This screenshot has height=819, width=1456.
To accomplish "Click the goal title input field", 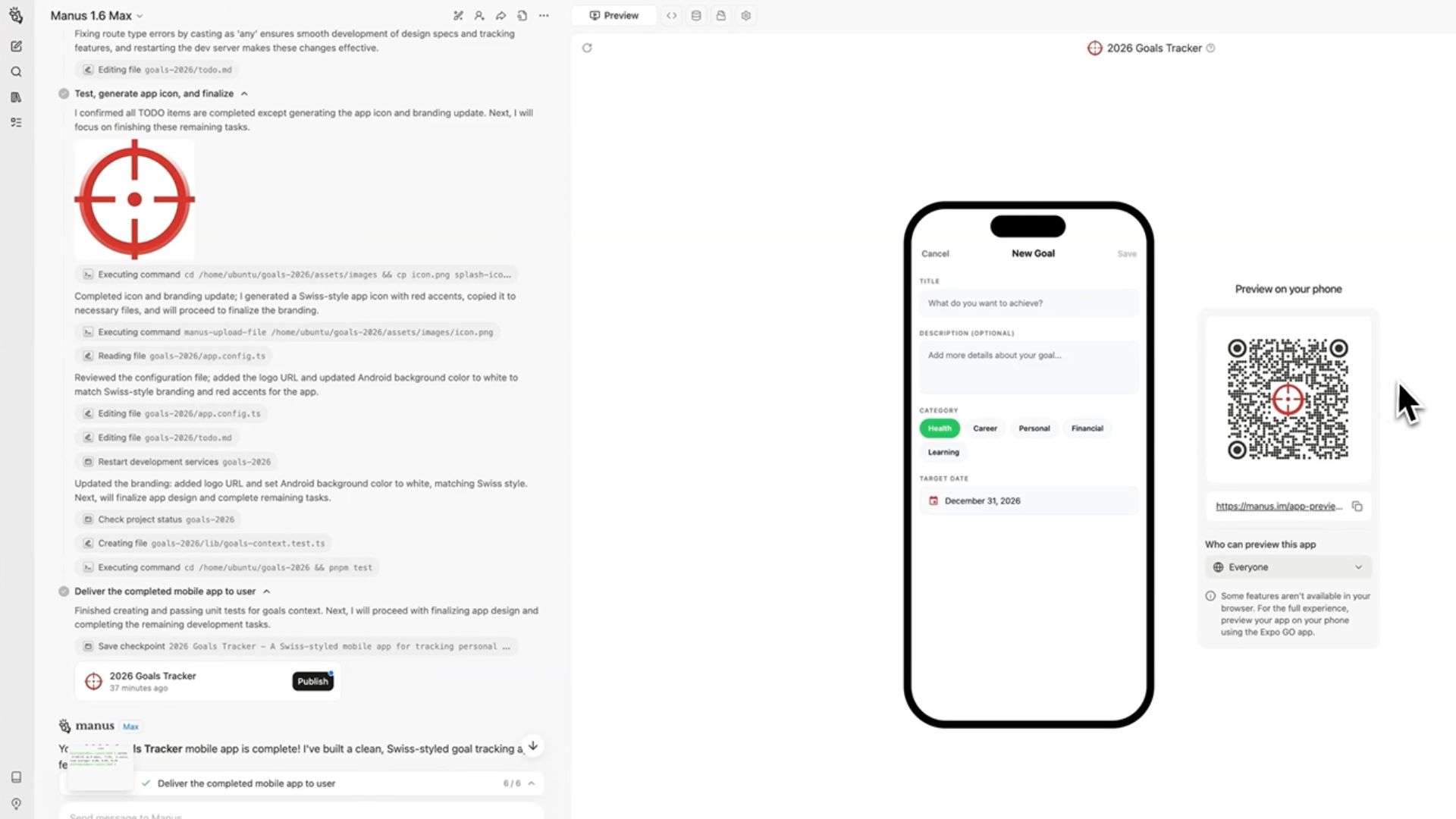I will 1028,303.
